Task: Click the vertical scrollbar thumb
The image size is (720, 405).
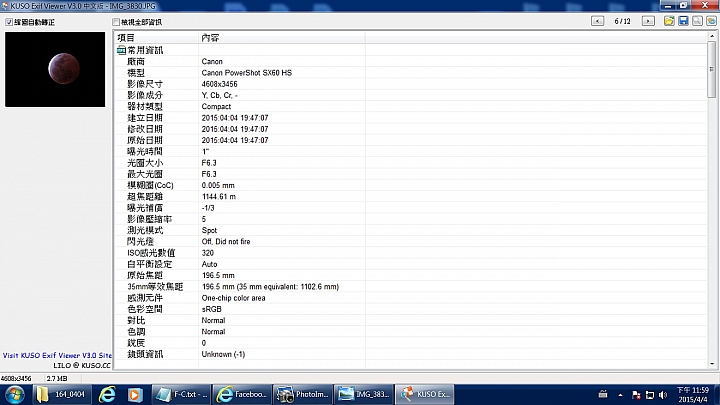Action: click(x=712, y=69)
